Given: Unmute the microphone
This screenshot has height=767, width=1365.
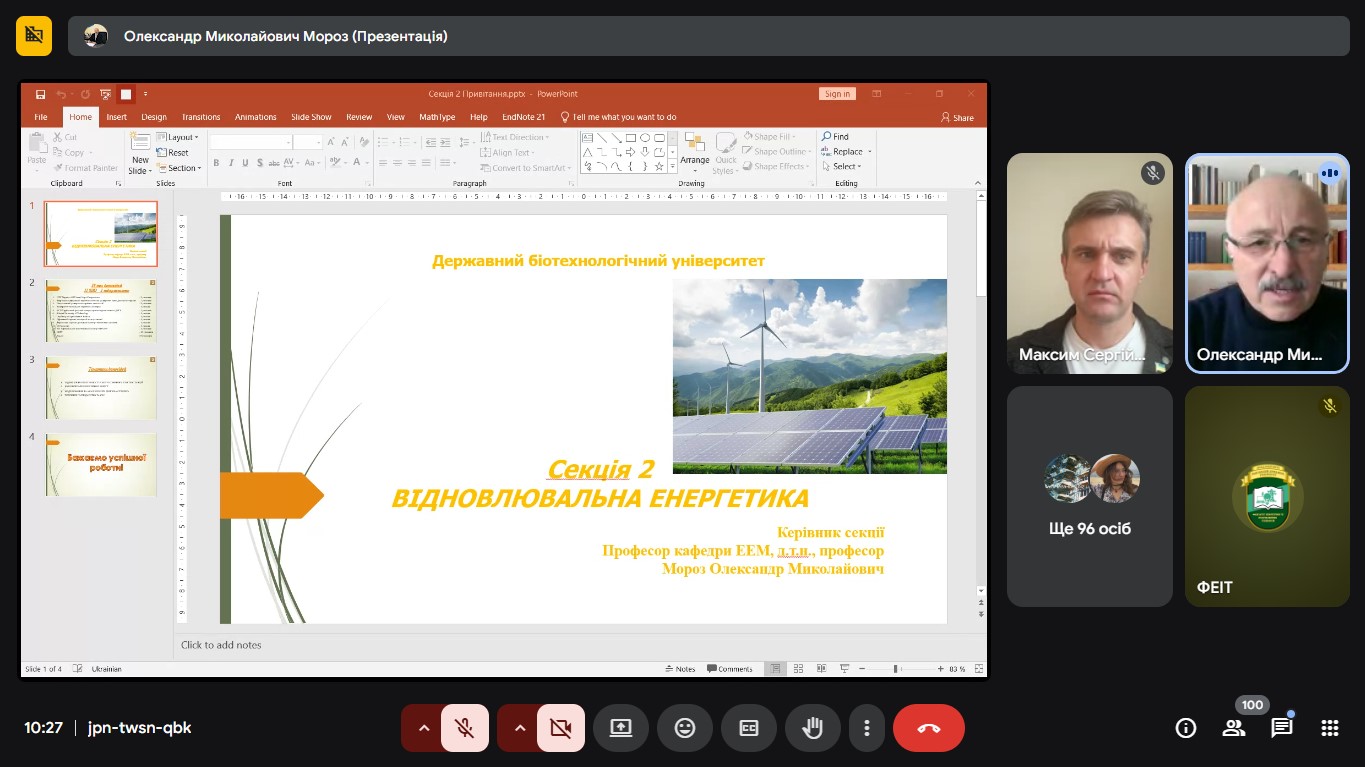Looking at the screenshot, I should point(464,728).
